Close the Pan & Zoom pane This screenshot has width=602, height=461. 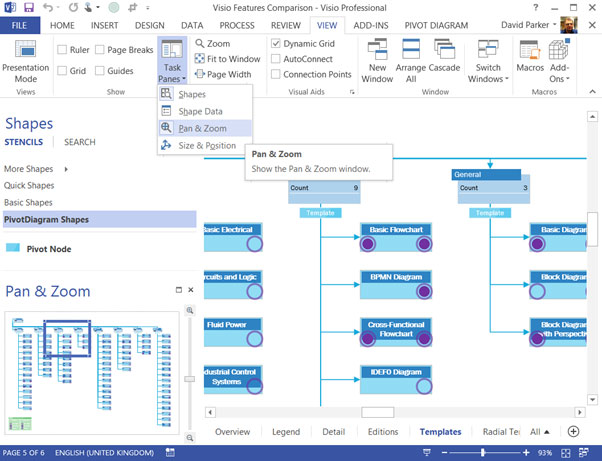tap(191, 290)
